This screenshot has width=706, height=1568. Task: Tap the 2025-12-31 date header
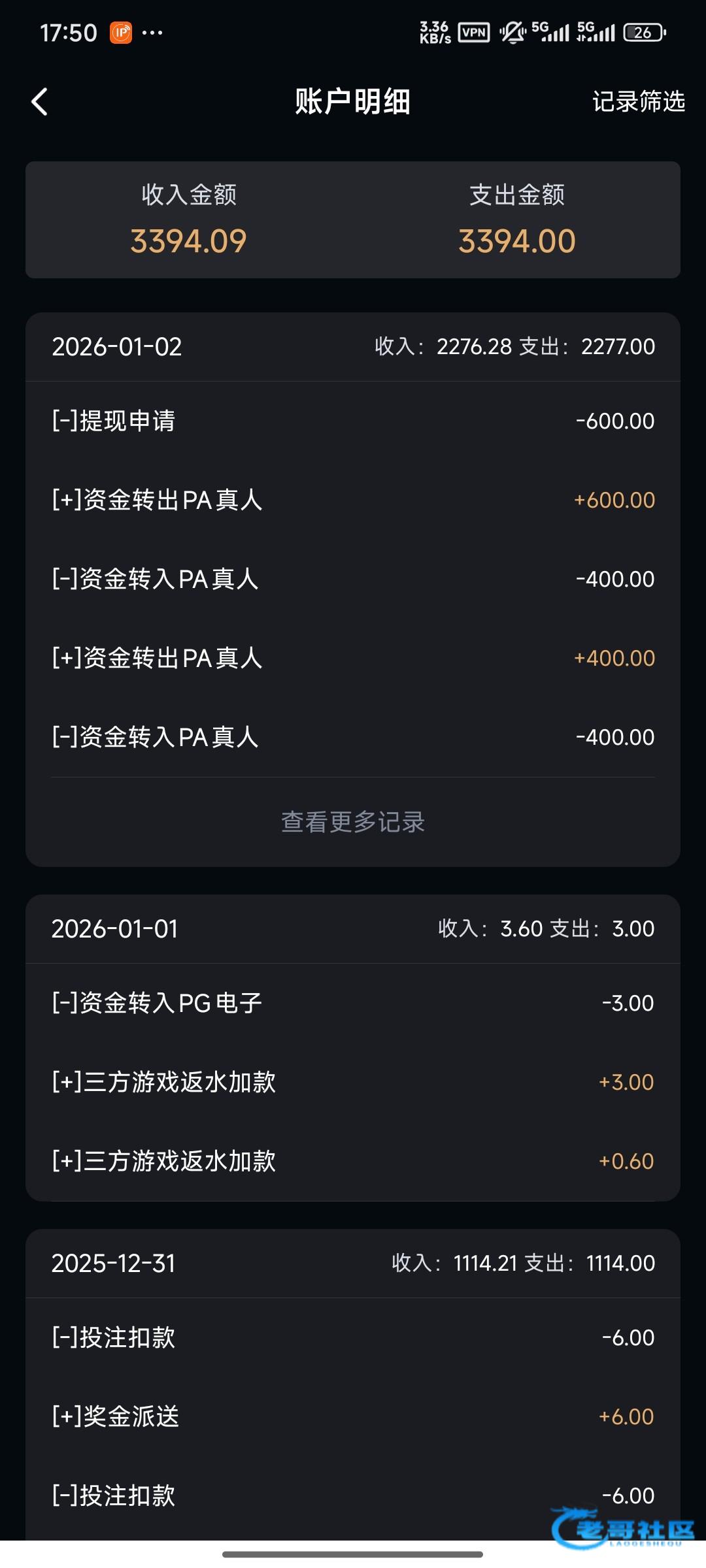coord(114,1264)
